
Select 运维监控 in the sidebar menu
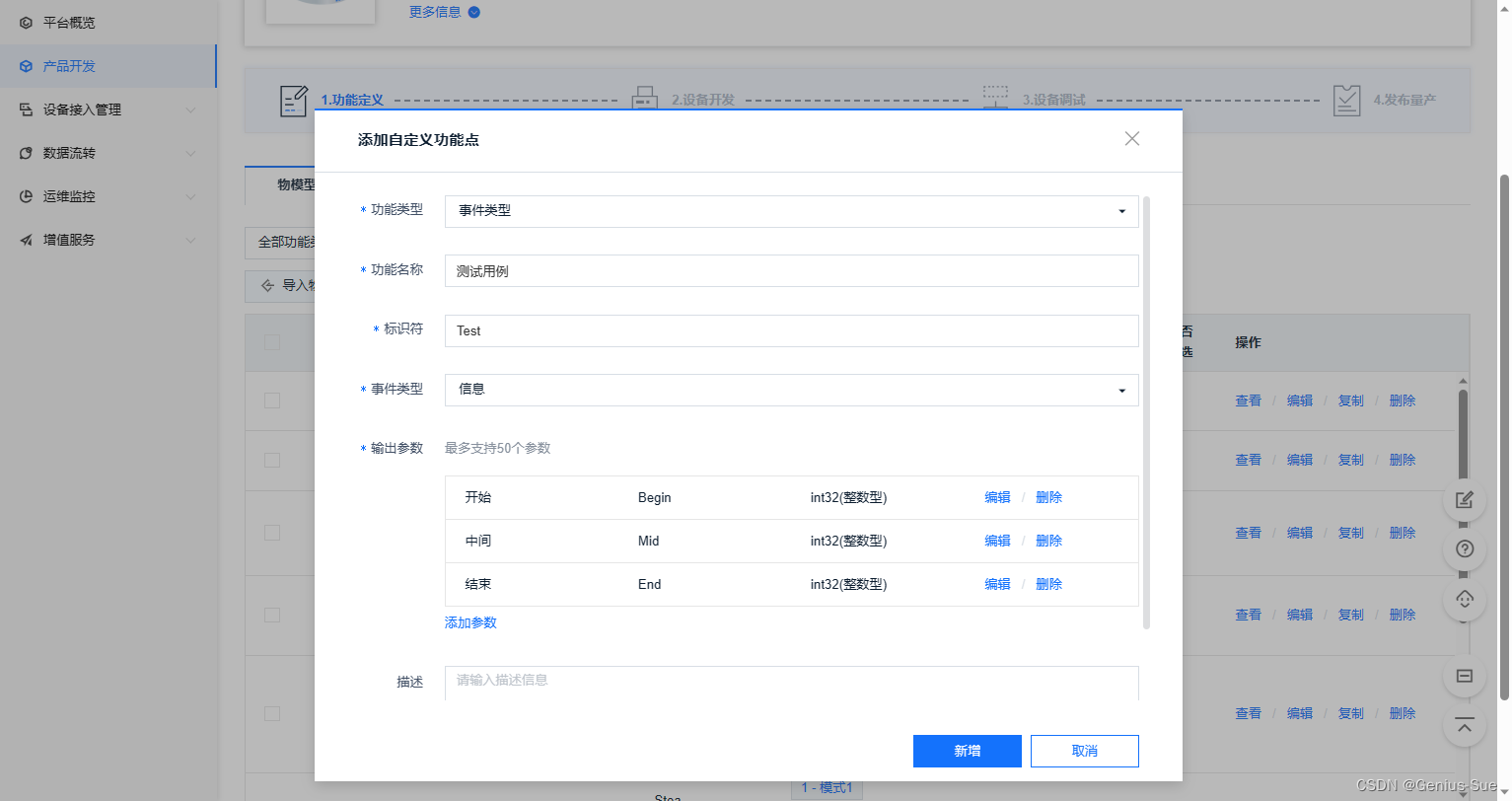(x=108, y=196)
